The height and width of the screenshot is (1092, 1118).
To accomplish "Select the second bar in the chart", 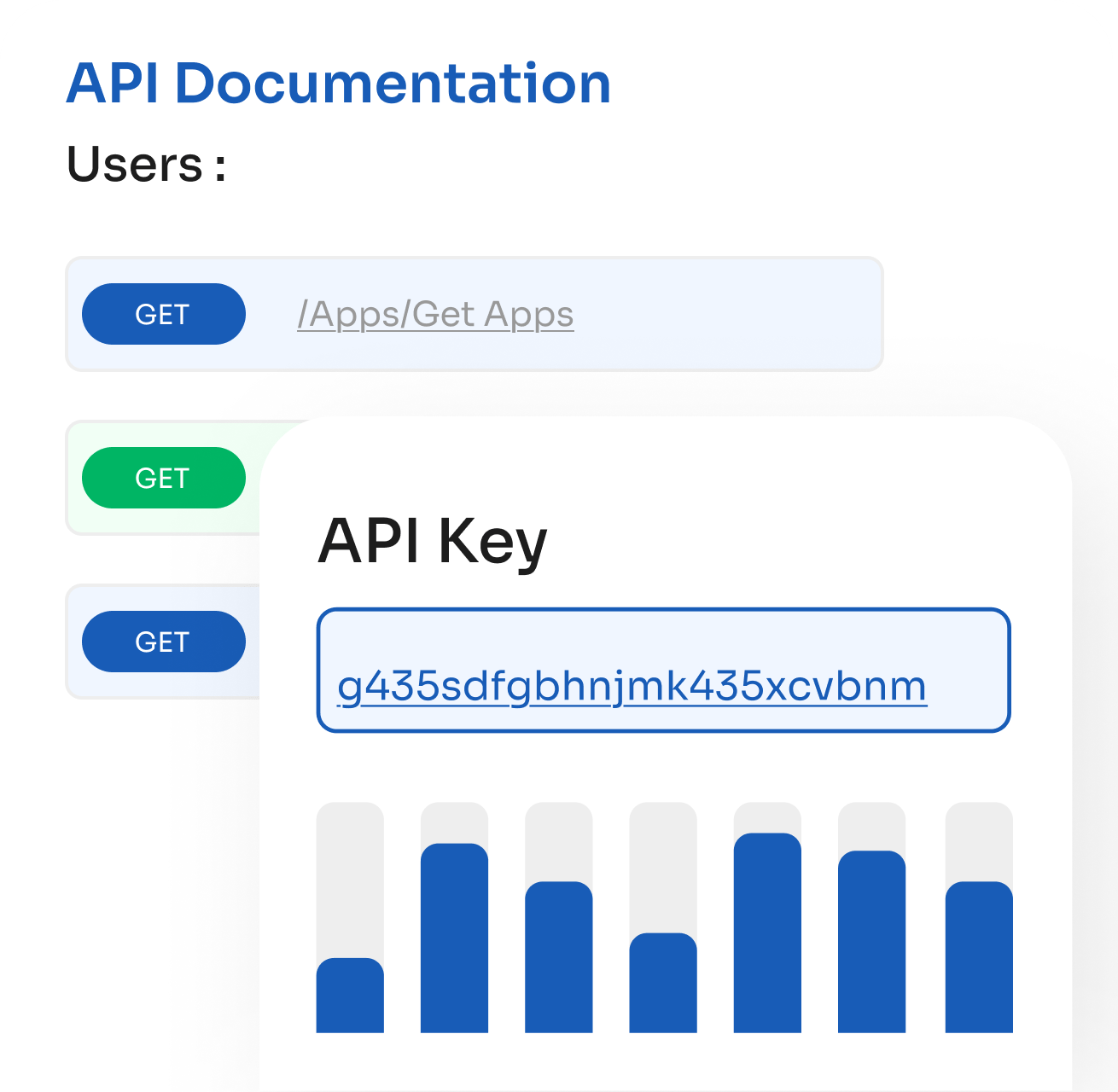I will tap(455, 938).
